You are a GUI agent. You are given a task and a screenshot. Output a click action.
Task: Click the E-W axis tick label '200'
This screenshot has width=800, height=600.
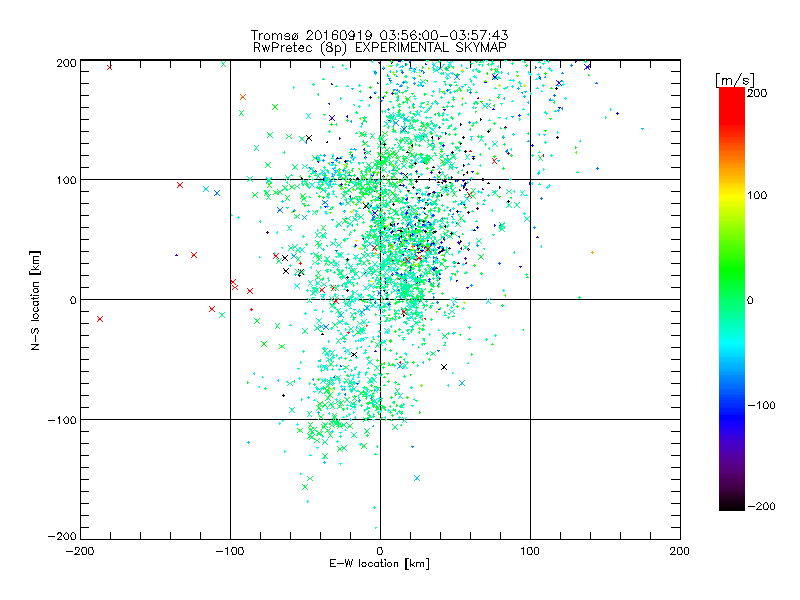[x=680, y=552]
